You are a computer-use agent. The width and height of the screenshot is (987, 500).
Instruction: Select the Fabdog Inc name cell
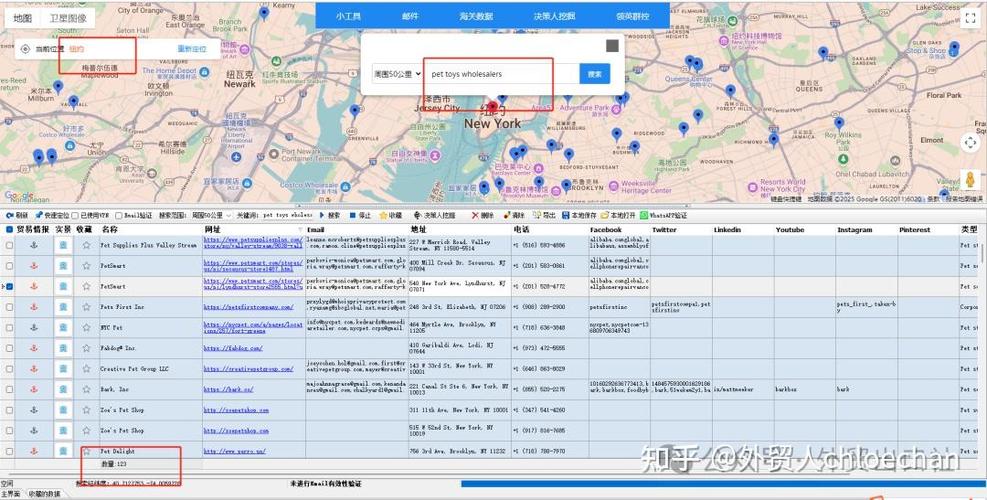tap(150, 348)
